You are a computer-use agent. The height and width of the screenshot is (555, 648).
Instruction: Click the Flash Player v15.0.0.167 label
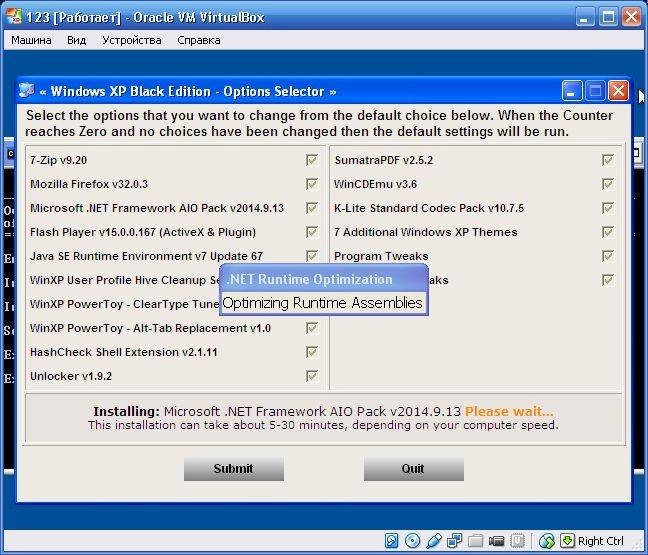click(143, 232)
